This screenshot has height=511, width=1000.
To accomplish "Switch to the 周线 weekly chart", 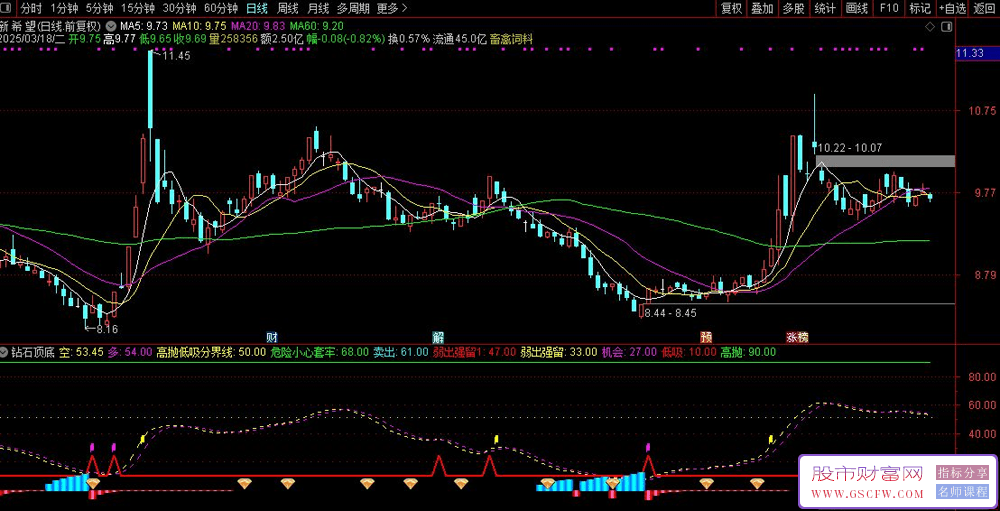I will pyautogui.click(x=288, y=8).
